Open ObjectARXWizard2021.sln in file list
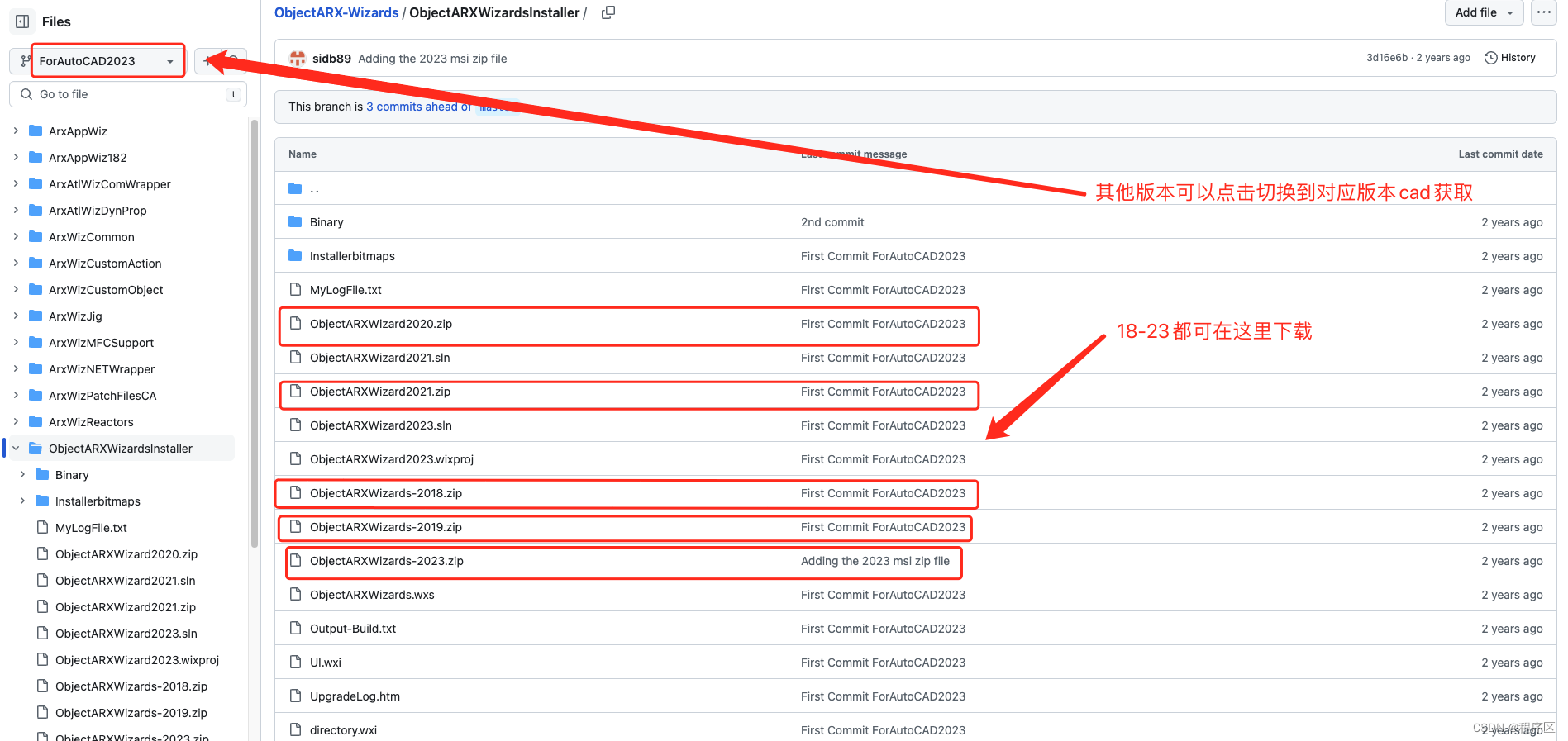 click(380, 358)
